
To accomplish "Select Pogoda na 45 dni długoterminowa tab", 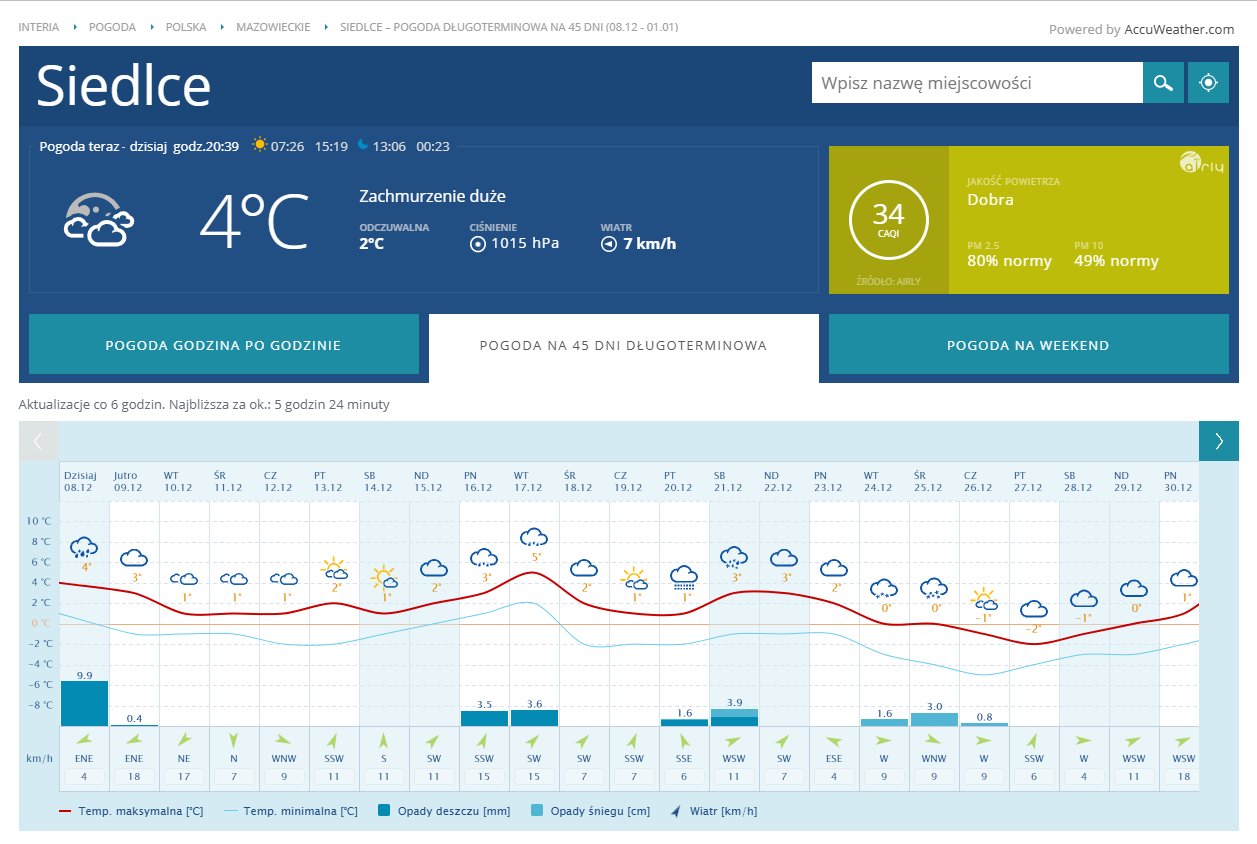I will coord(623,345).
